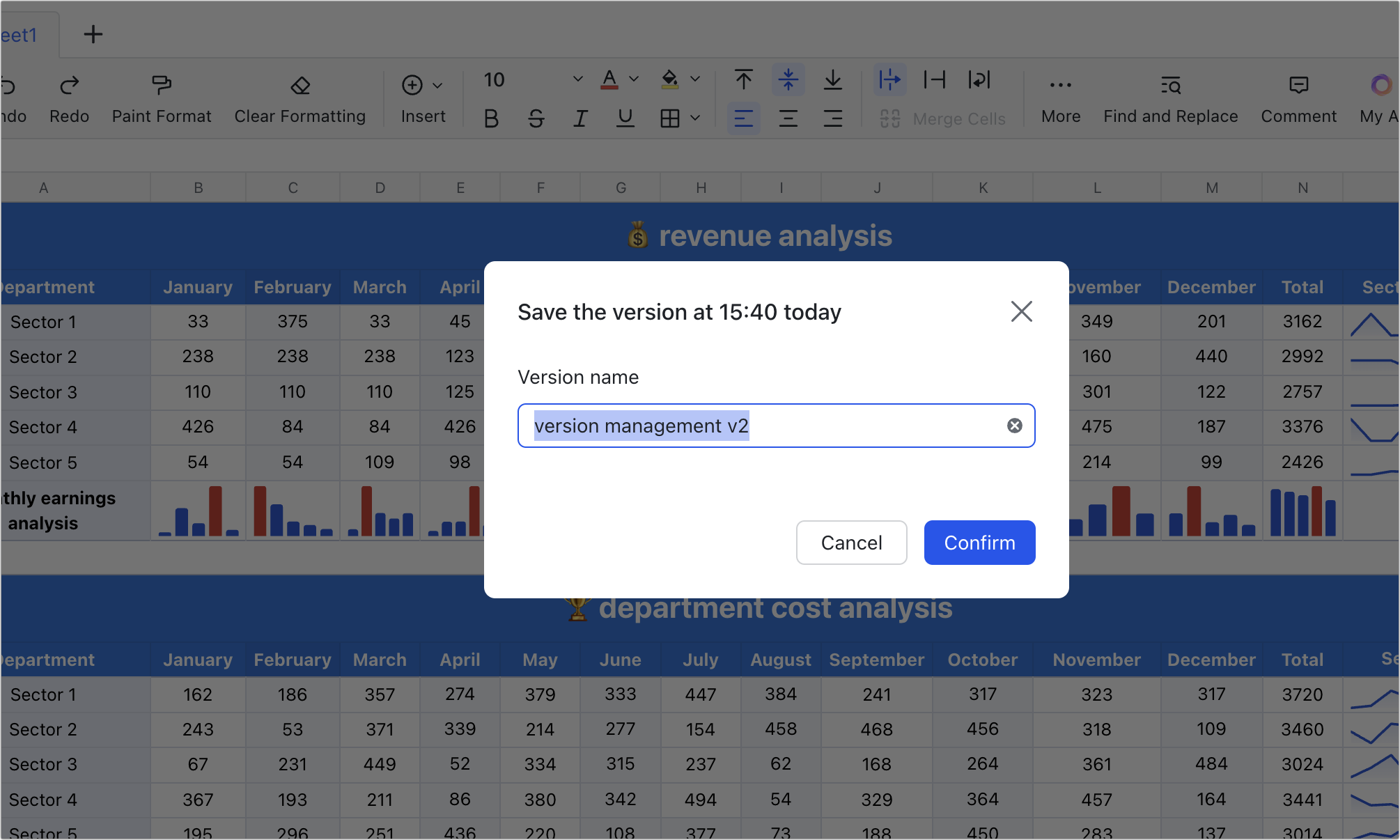Click the cell with total 3162
The width and height of the screenshot is (1400, 840).
click(x=1302, y=321)
